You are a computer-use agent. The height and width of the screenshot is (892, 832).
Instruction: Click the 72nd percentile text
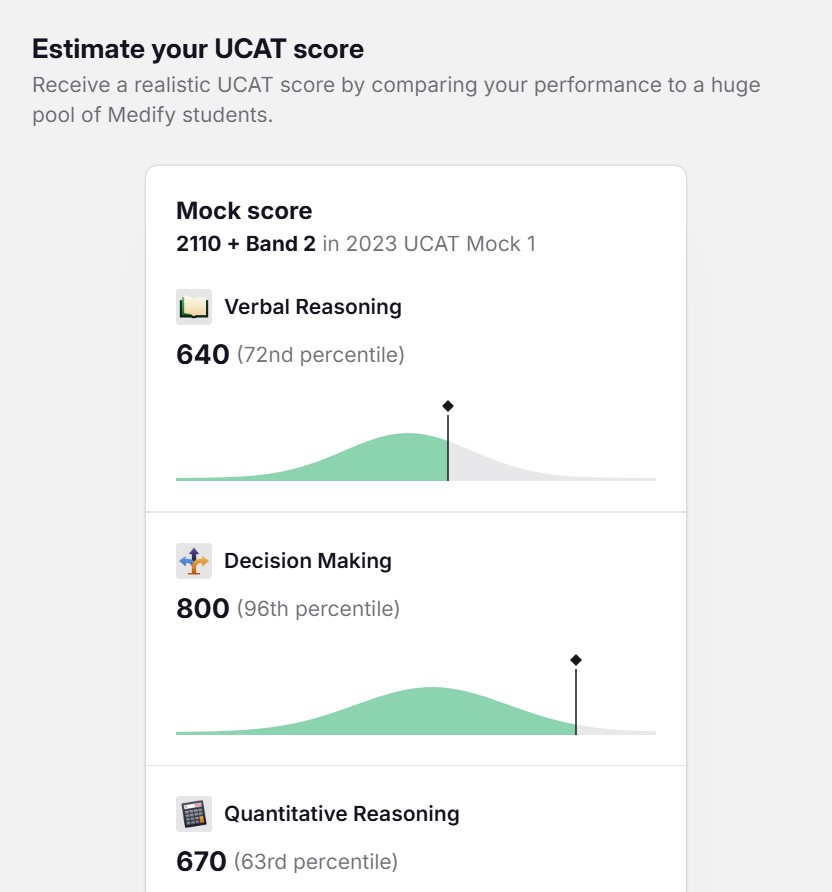click(x=321, y=355)
